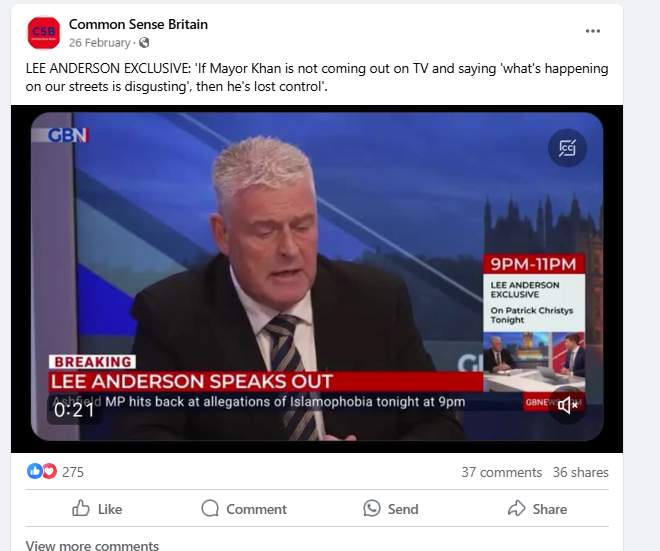Viewport: 660px width, 551px height.
Task: Click the blue like reaction emoji
Action: [35, 471]
